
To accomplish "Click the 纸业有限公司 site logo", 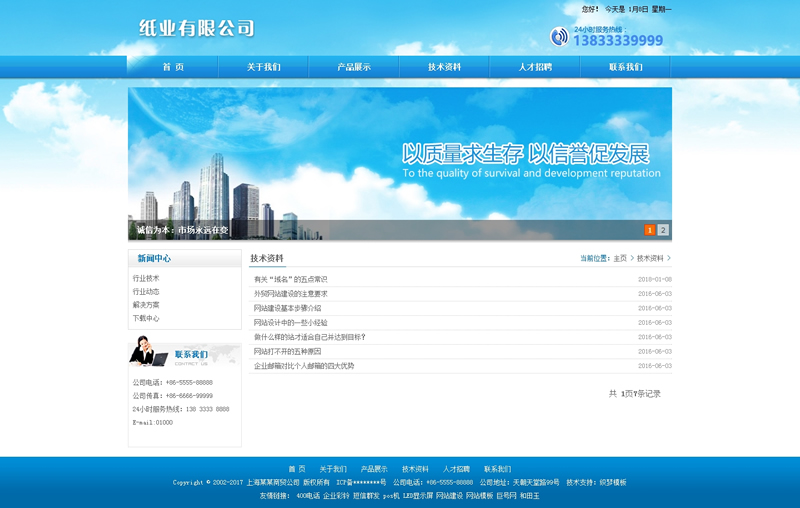I will (196, 28).
